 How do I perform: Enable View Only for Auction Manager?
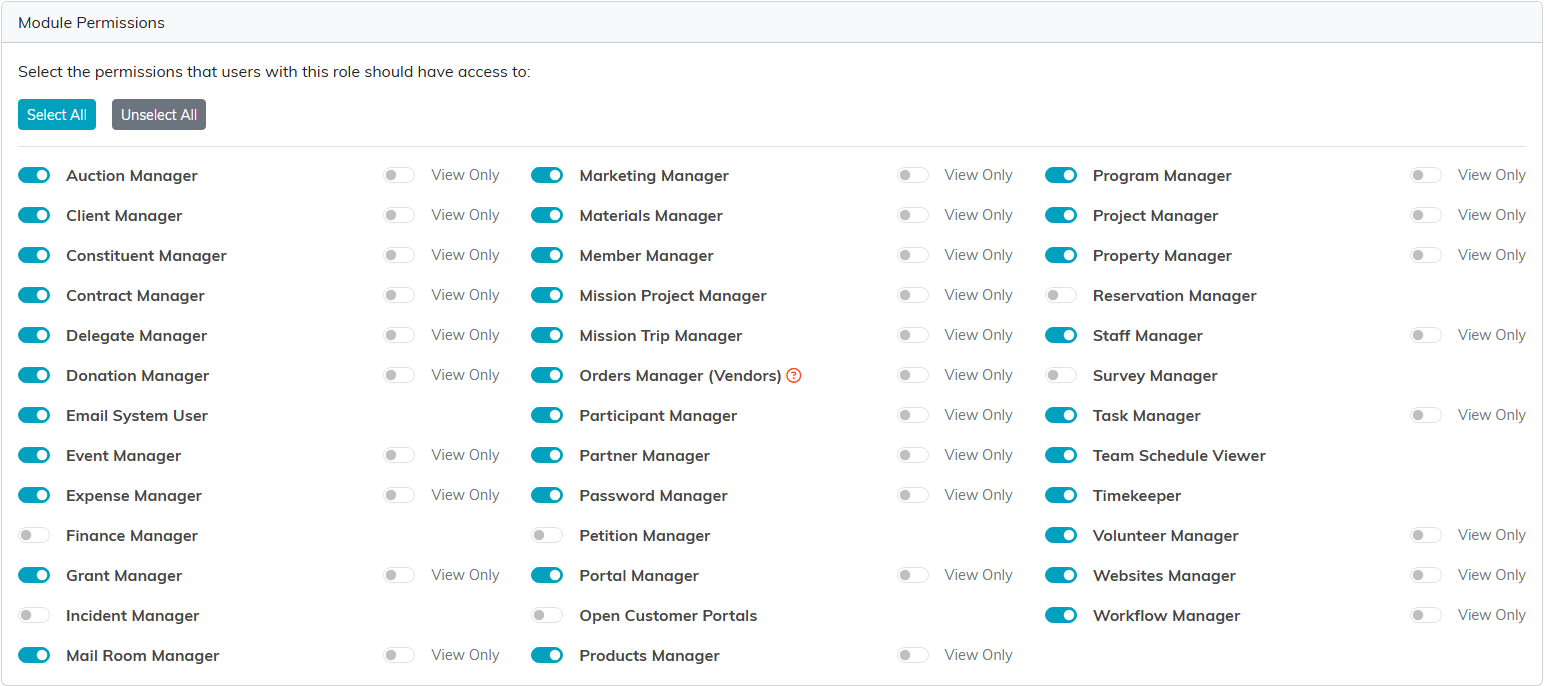[x=399, y=175]
